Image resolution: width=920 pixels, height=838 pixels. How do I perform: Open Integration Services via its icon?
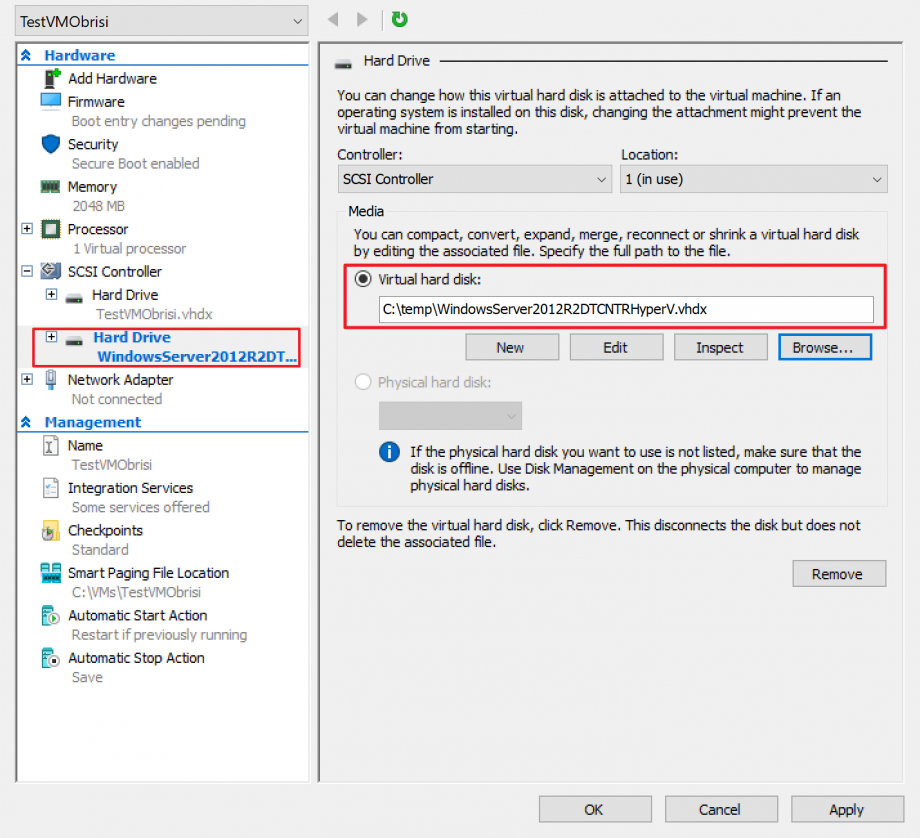pyautogui.click(x=50, y=488)
